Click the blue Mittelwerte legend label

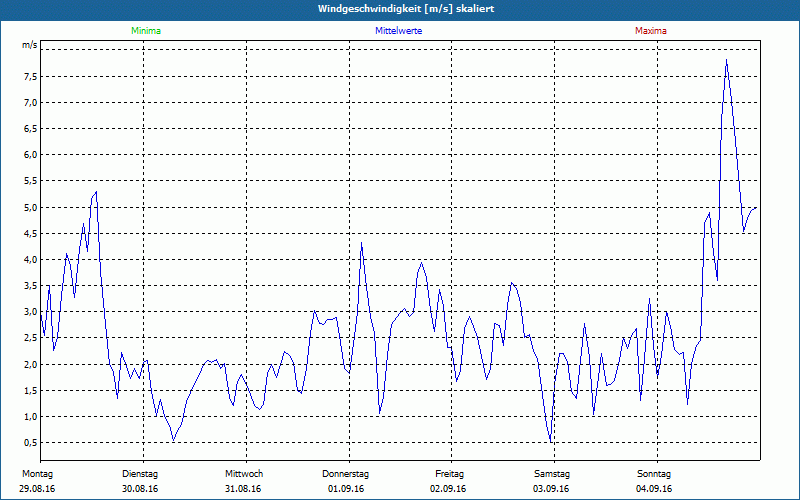tap(398, 31)
